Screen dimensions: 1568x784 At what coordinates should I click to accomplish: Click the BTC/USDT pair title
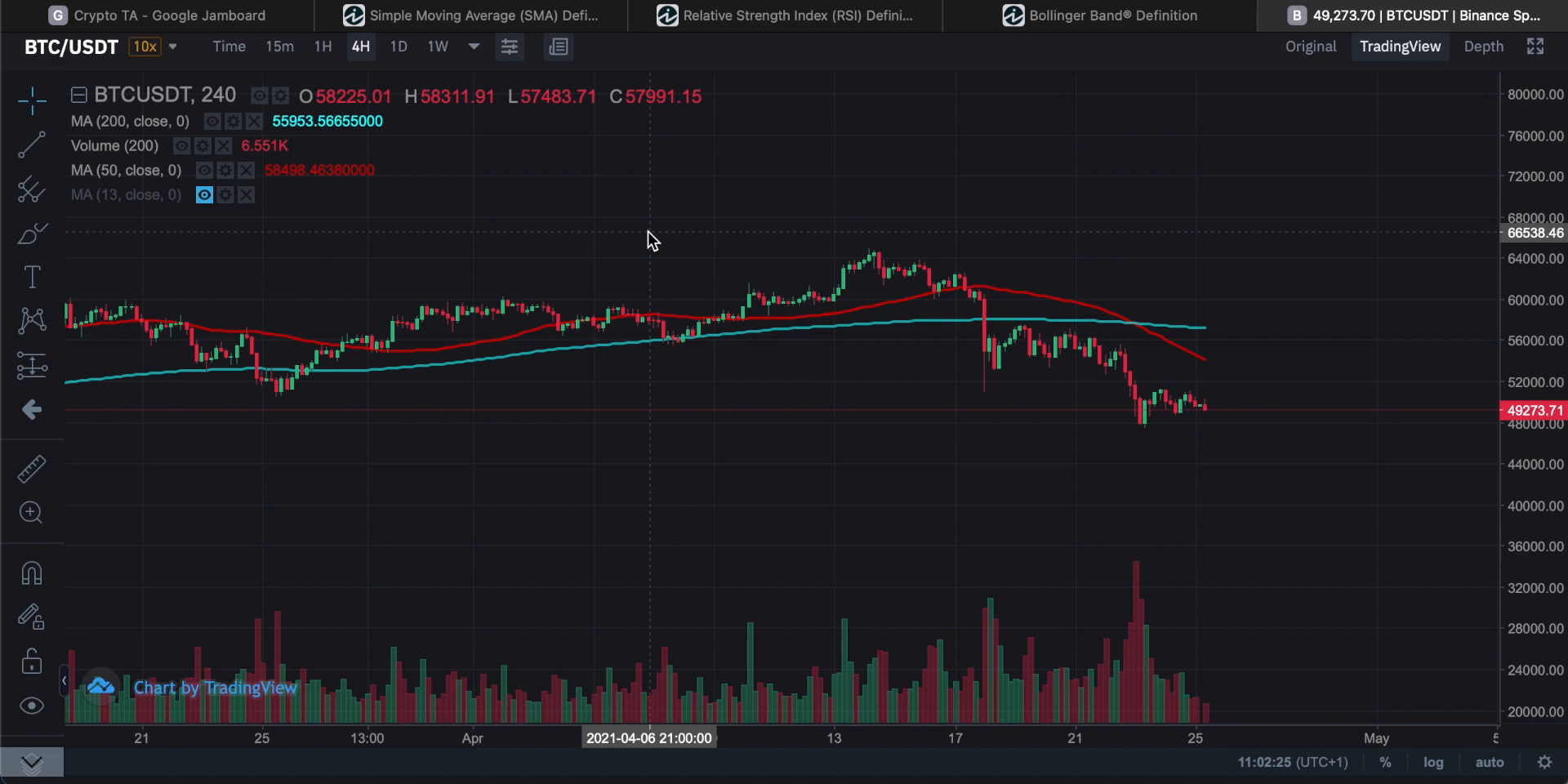(x=71, y=47)
